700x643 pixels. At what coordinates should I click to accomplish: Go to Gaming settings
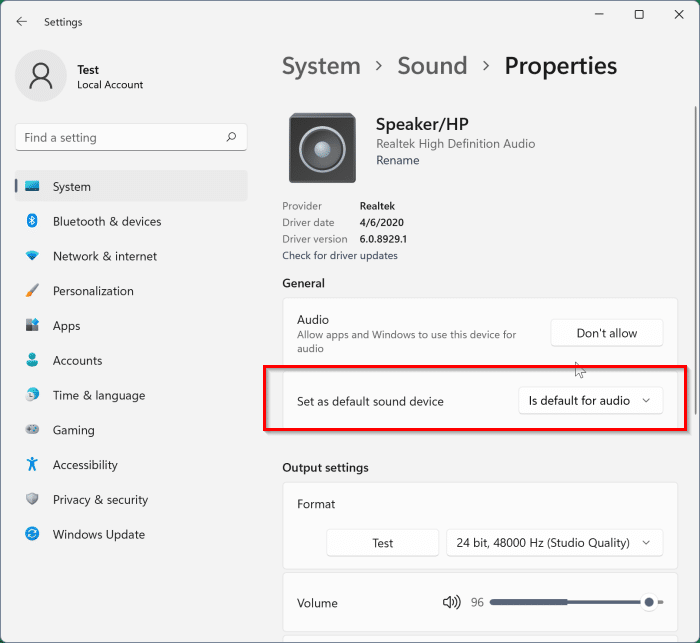point(131,430)
